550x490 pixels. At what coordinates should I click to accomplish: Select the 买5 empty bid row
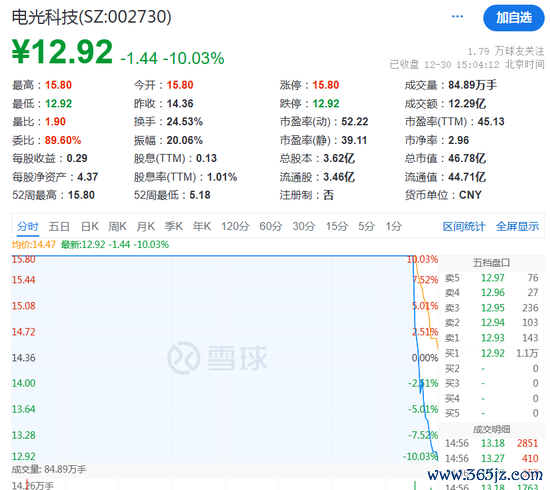[491, 413]
